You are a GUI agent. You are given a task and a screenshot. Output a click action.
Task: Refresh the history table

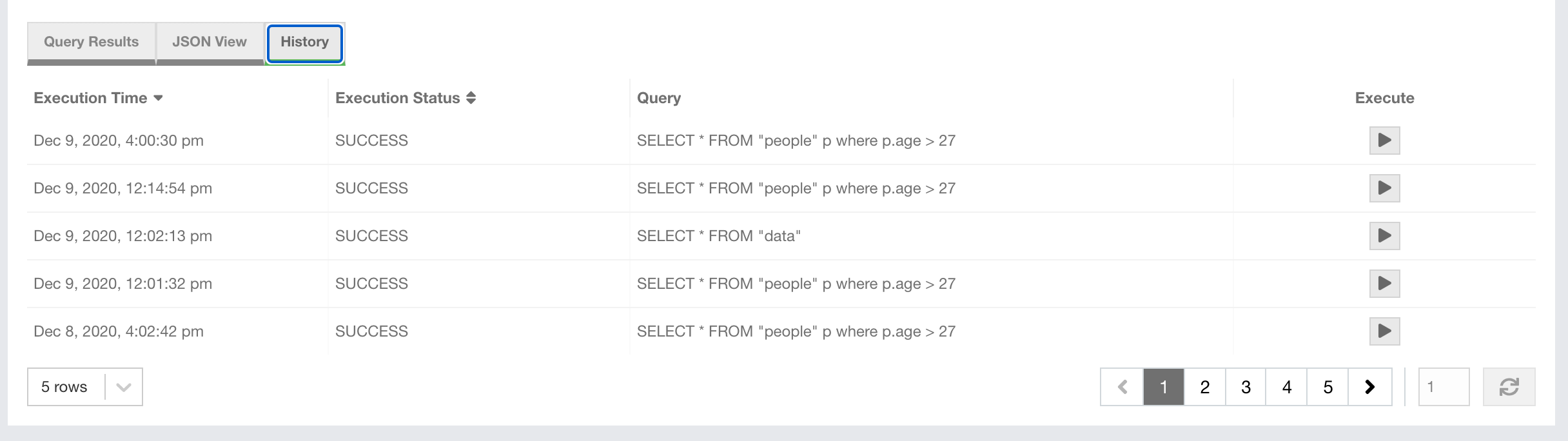[x=1509, y=387]
